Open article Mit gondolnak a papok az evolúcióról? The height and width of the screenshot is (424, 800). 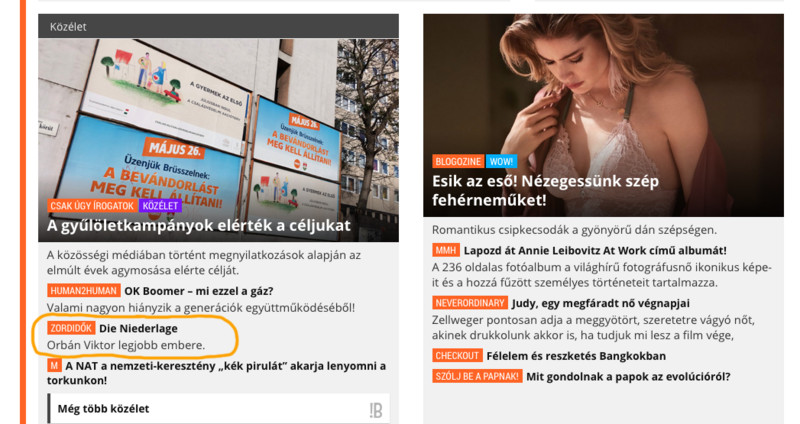628,377
